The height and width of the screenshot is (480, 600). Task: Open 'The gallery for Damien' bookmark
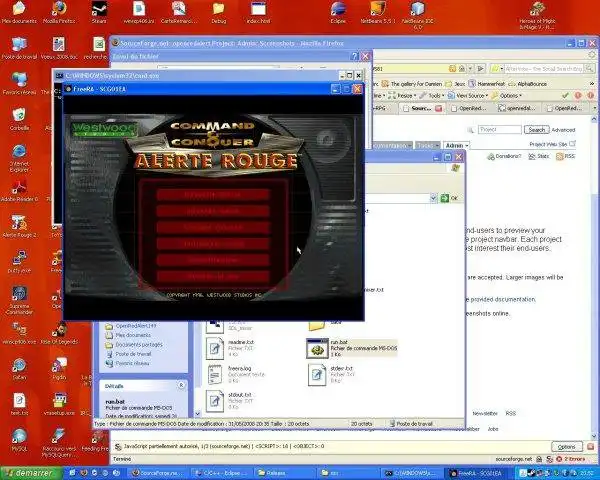pyautogui.click(x=412, y=83)
